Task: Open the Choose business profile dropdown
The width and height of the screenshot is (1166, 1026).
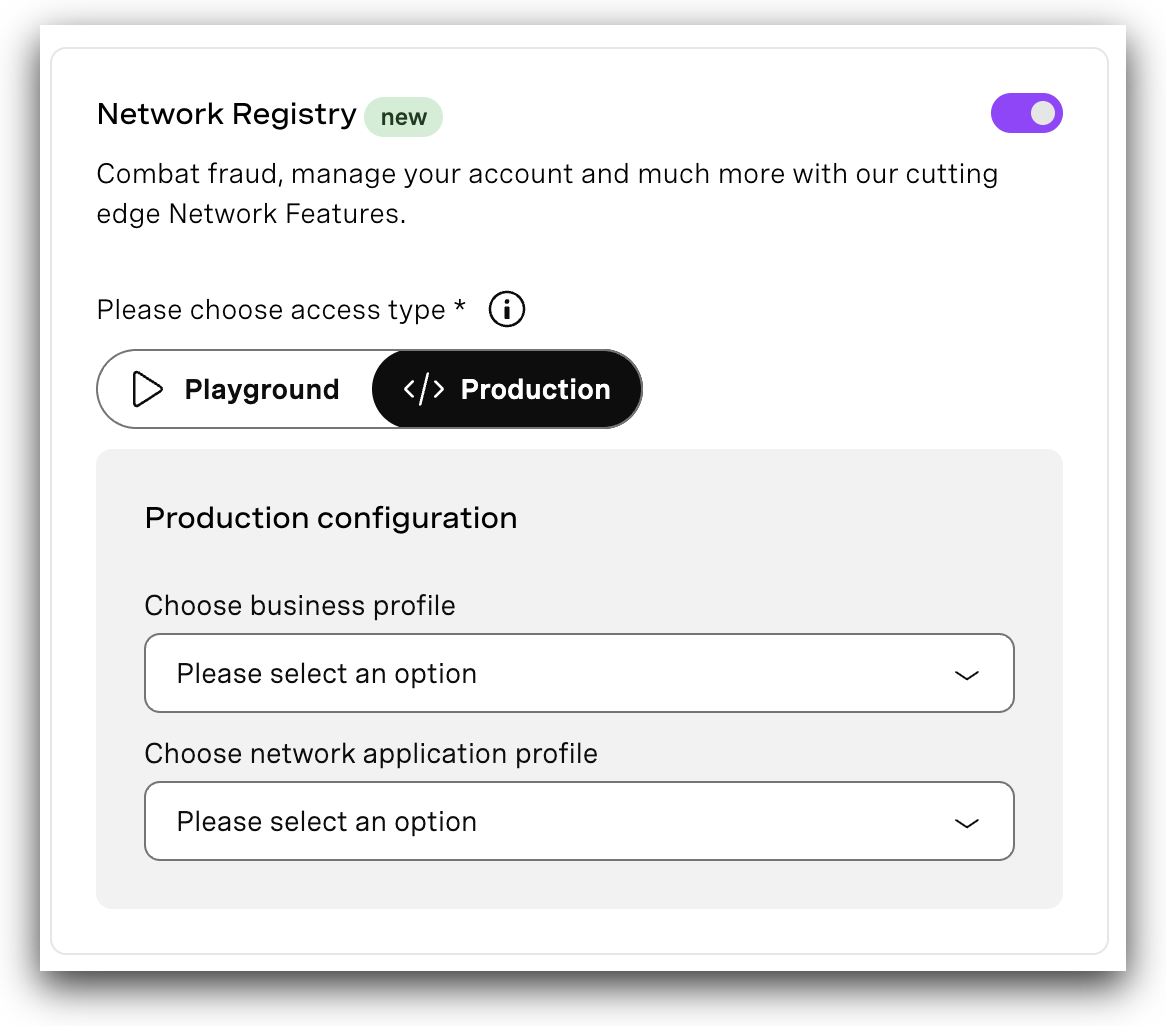Action: click(x=580, y=673)
